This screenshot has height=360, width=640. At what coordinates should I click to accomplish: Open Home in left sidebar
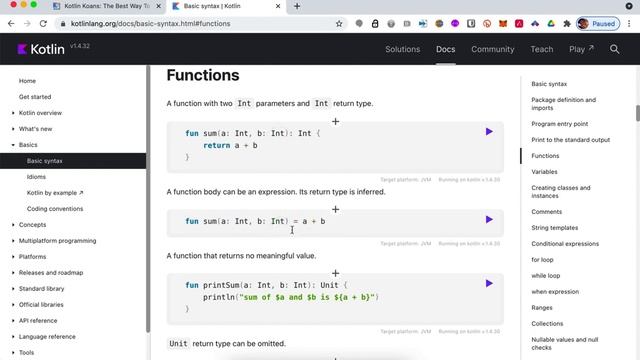coord(27,81)
